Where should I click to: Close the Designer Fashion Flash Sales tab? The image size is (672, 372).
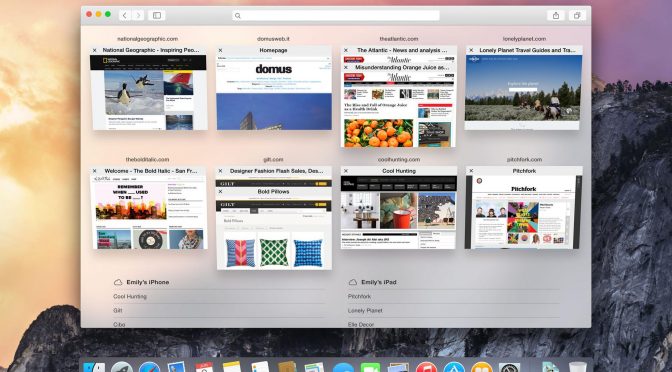(x=220, y=171)
